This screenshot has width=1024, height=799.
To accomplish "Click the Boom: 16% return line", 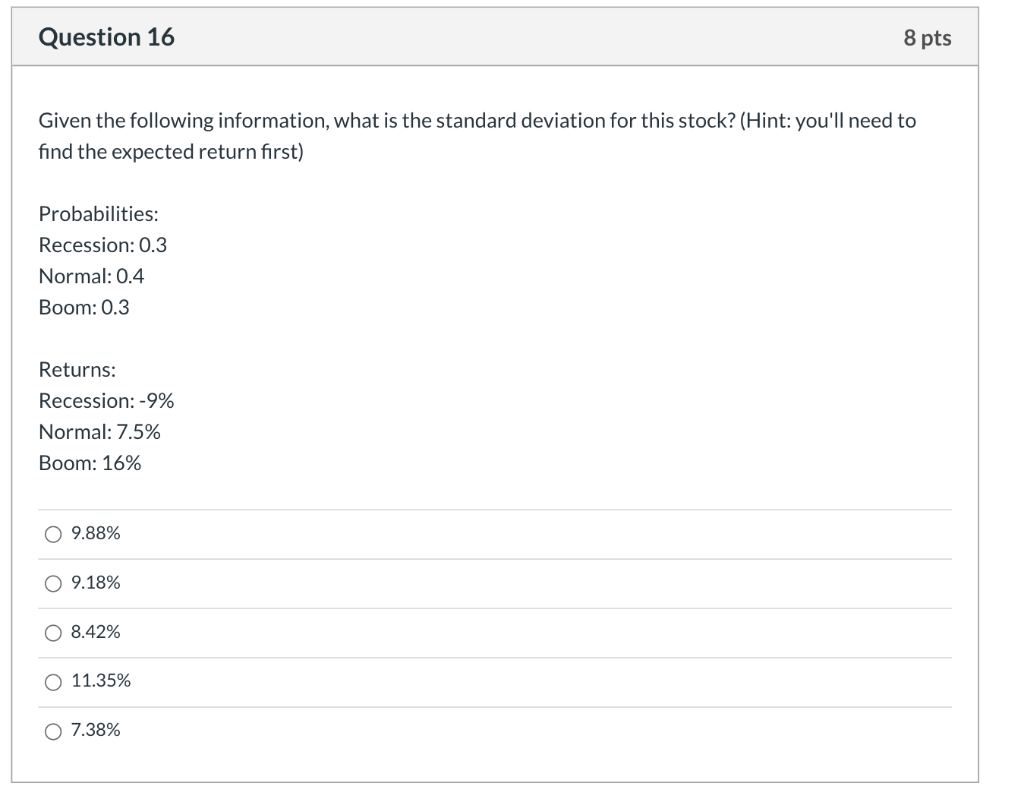I will click(x=90, y=463).
